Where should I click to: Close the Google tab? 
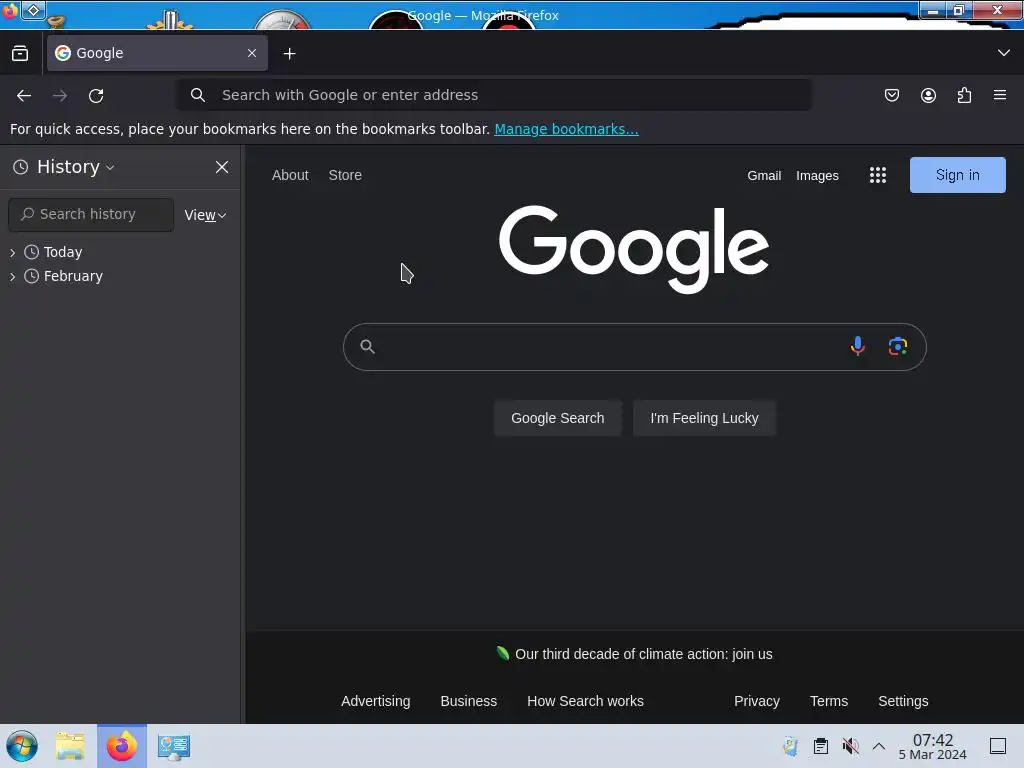(252, 53)
